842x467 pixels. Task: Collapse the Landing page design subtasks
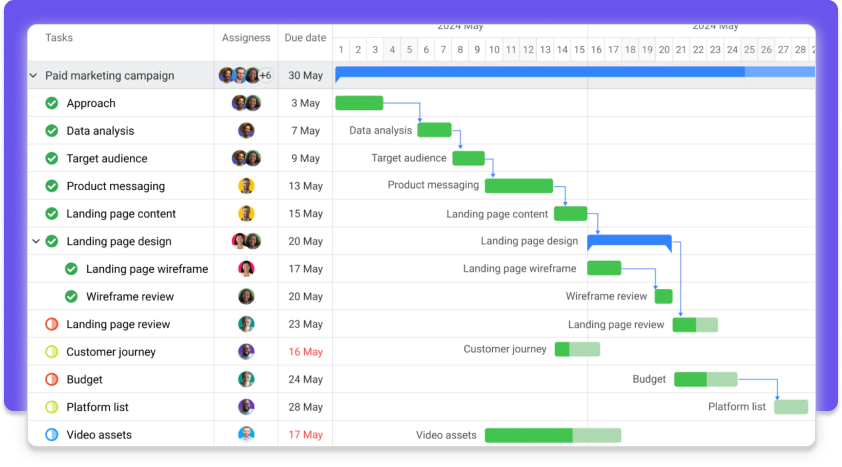coord(36,242)
